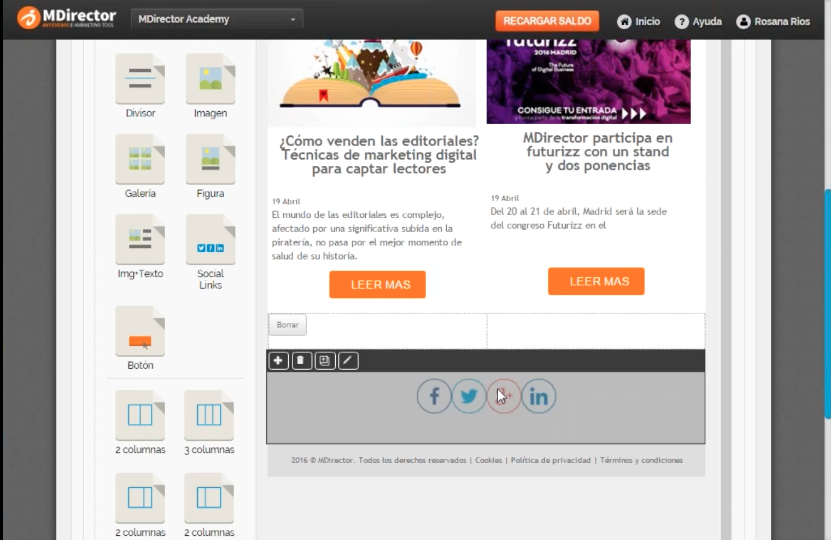The width and height of the screenshot is (831, 540).
Task: Select the Botón block icon
Action: [140, 331]
